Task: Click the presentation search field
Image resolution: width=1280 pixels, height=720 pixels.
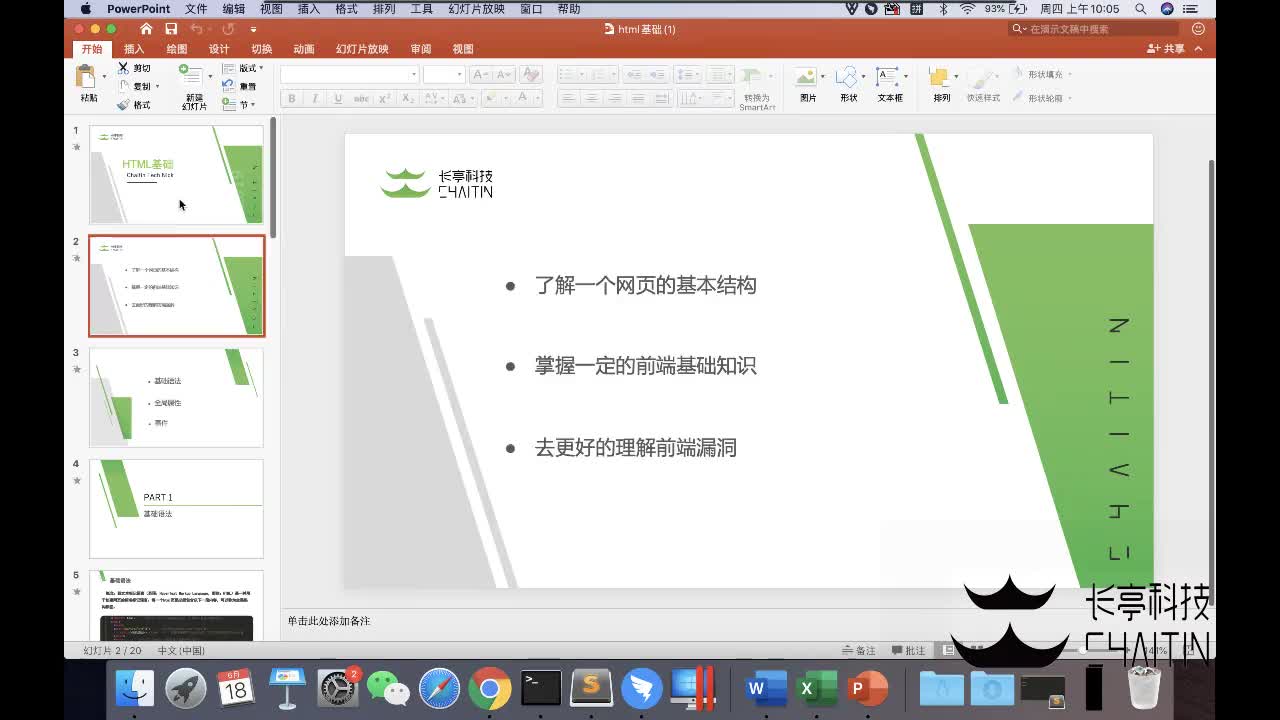Action: click(1094, 29)
